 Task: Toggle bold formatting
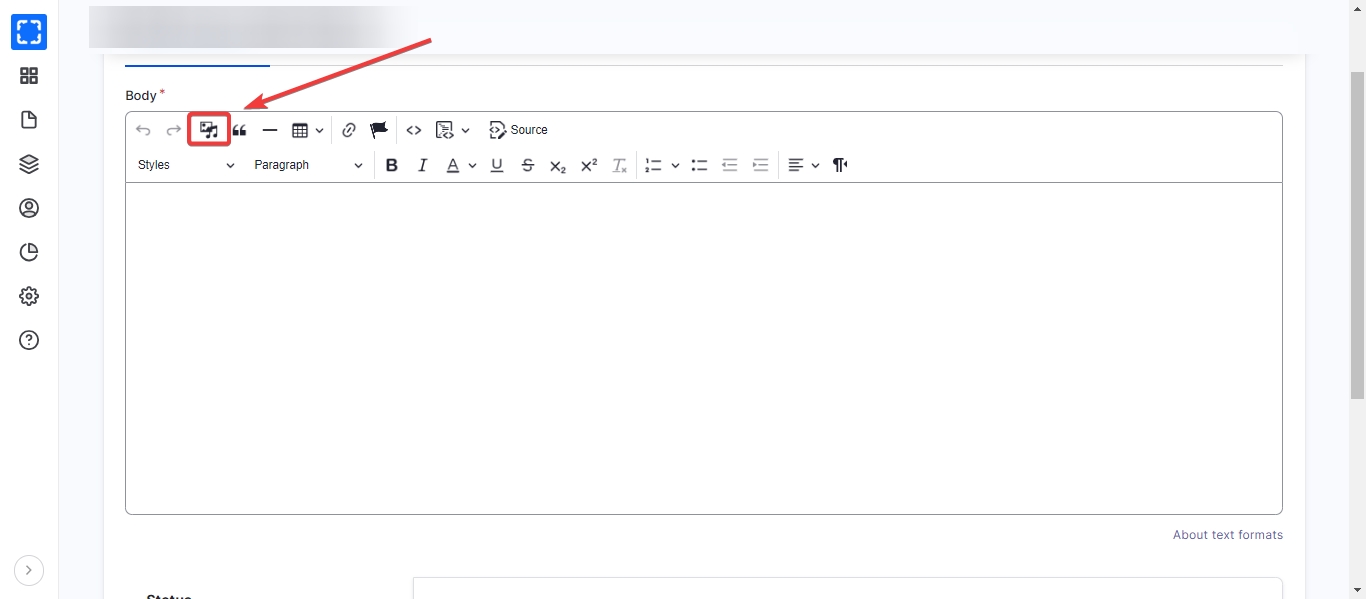tap(392, 165)
